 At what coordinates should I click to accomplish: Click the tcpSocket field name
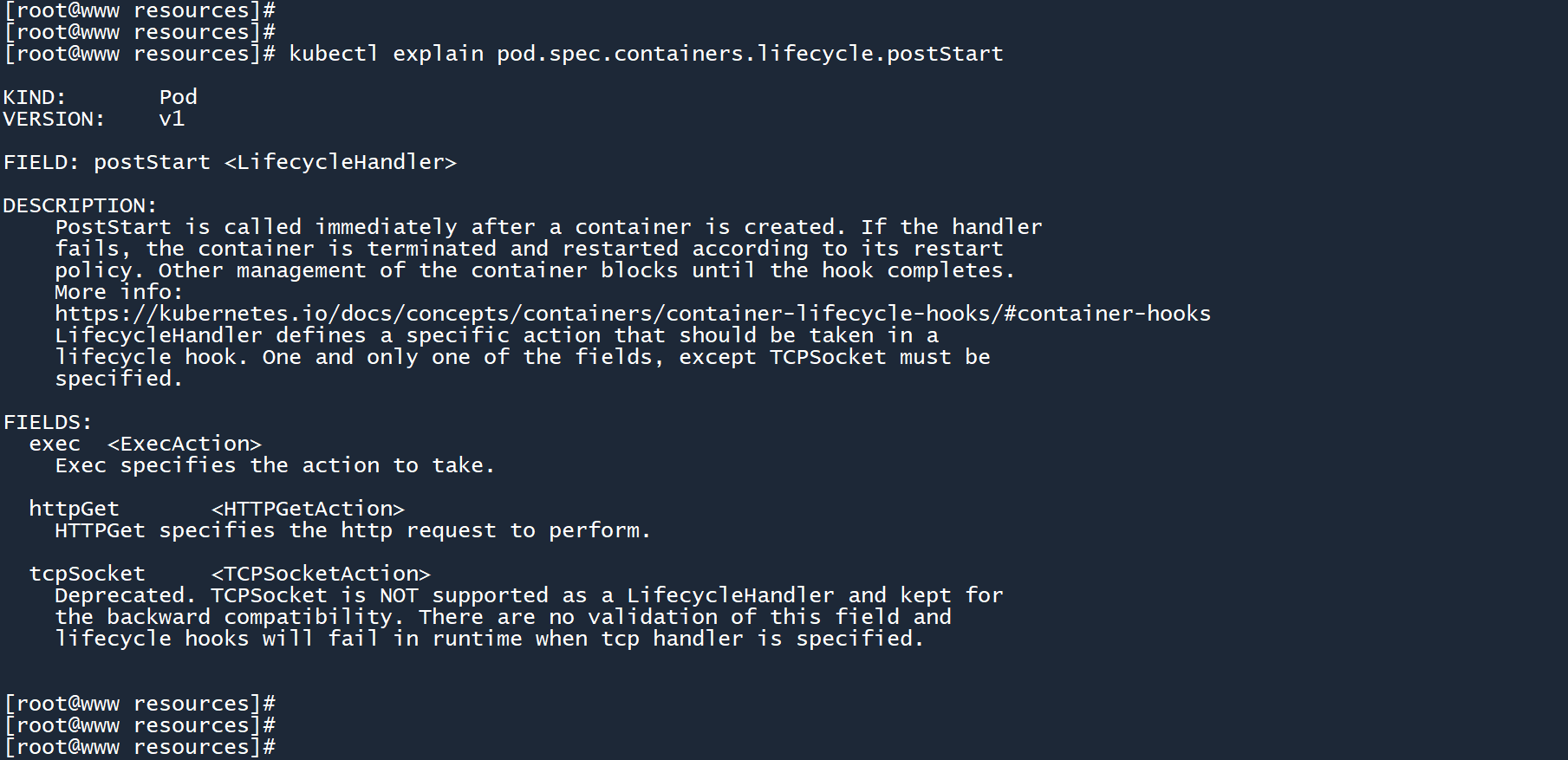87,574
